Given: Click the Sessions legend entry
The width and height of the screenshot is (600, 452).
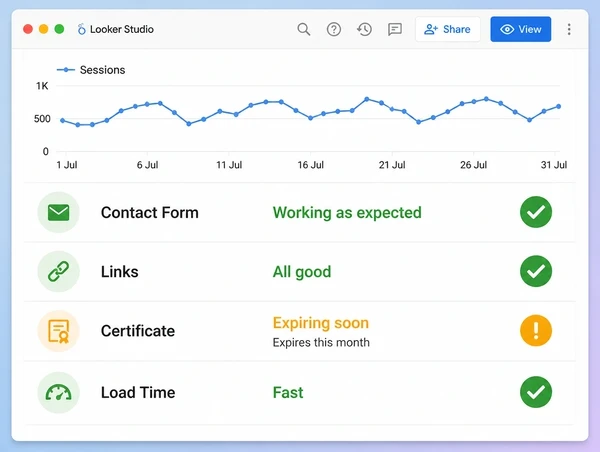Looking at the screenshot, I should [91, 70].
